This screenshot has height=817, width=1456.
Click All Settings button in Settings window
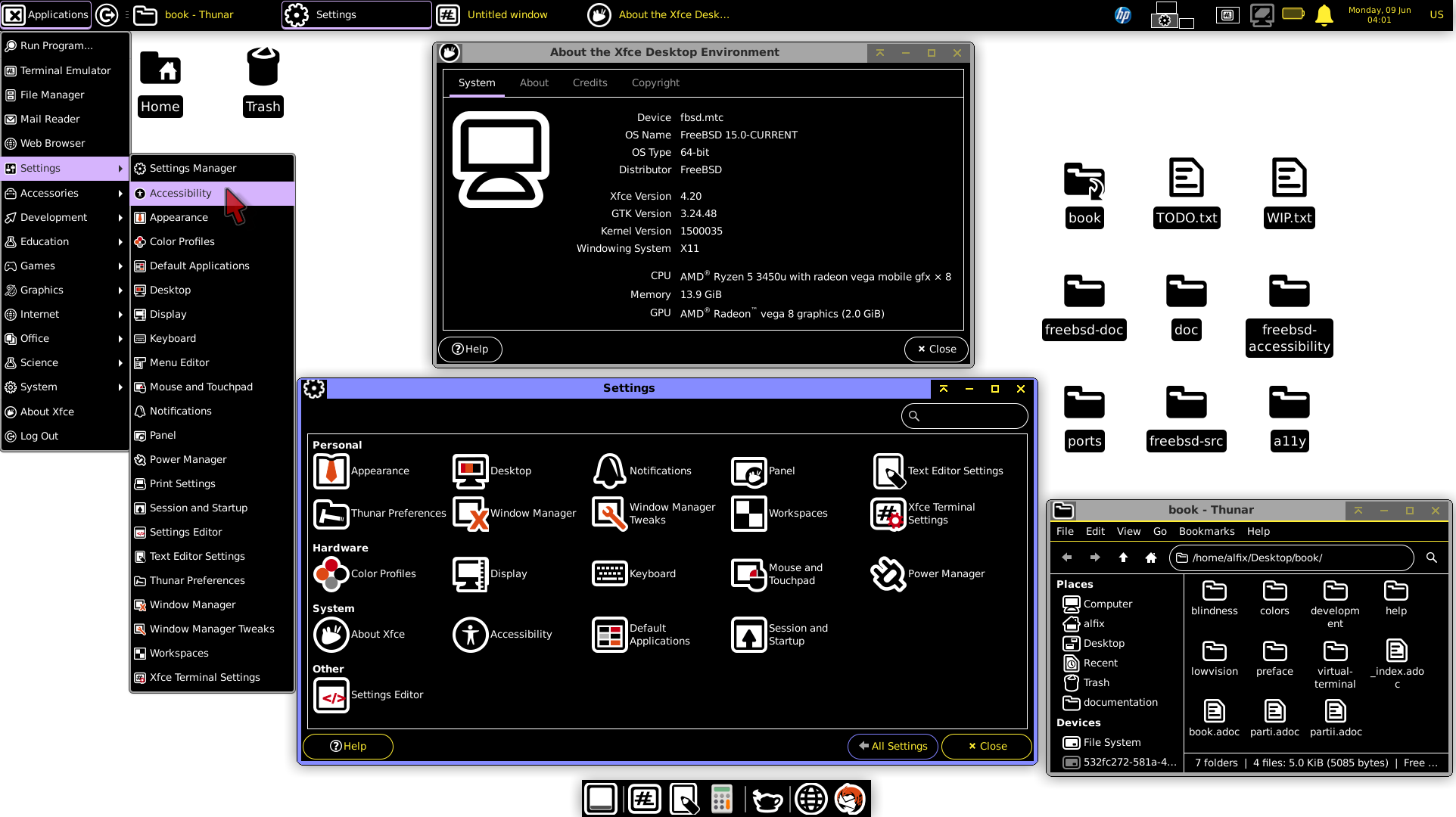(893, 746)
